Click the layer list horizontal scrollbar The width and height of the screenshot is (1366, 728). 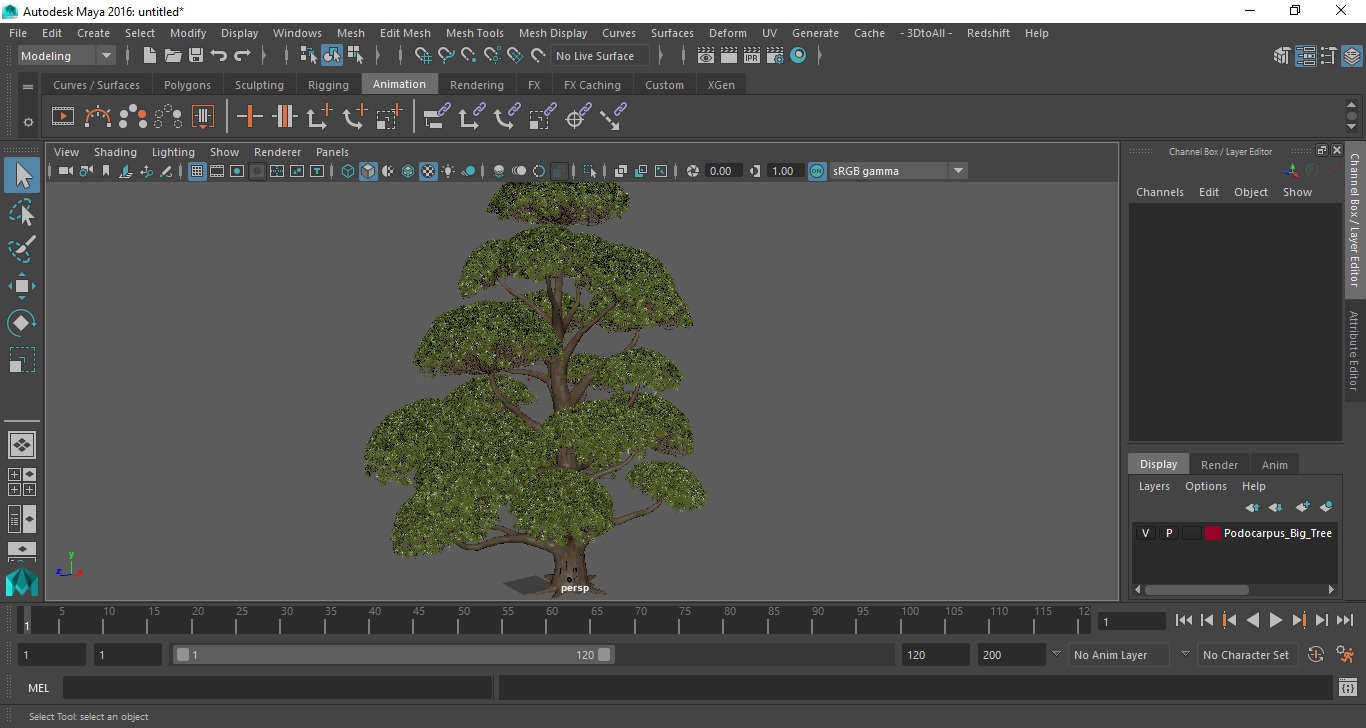pos(1196,590)
